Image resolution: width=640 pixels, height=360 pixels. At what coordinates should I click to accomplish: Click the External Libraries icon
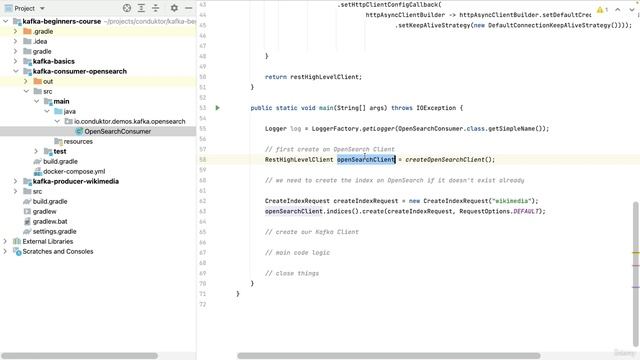(17, 241)
